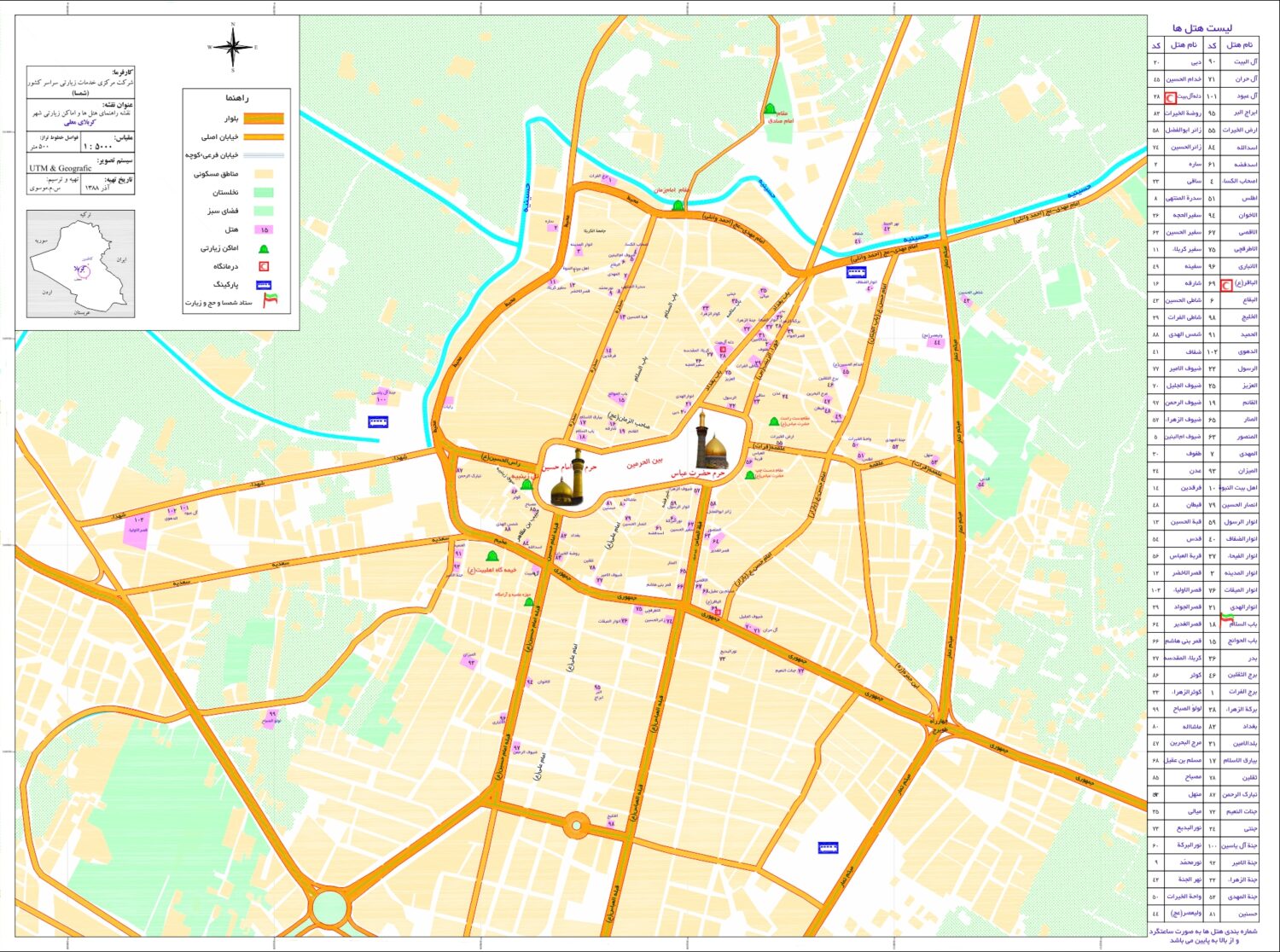
Task: Select the green pilgrimage-site icon in the legend
Action: [264, 249]
